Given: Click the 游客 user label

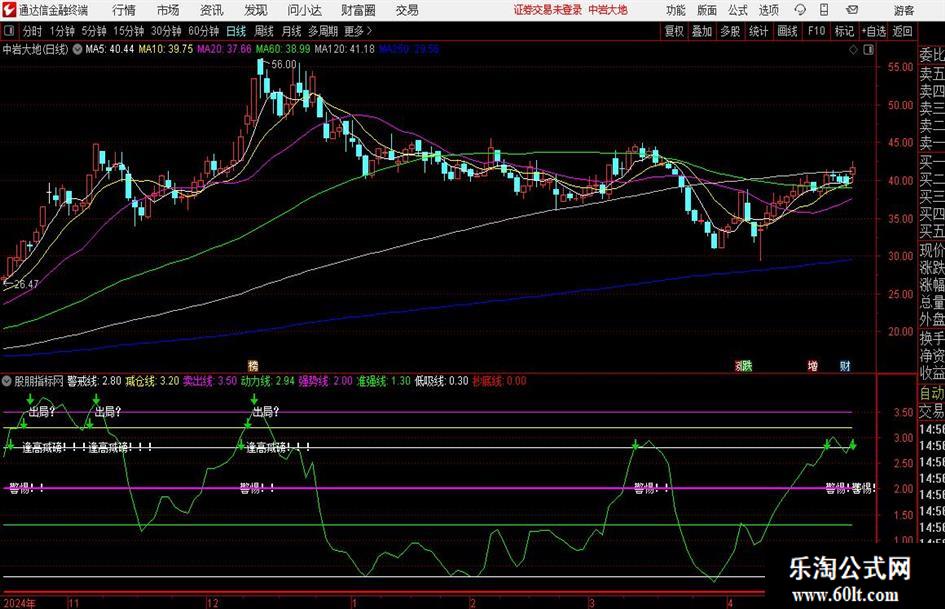Looking at the screenshot, I should [x=903, y=10].
